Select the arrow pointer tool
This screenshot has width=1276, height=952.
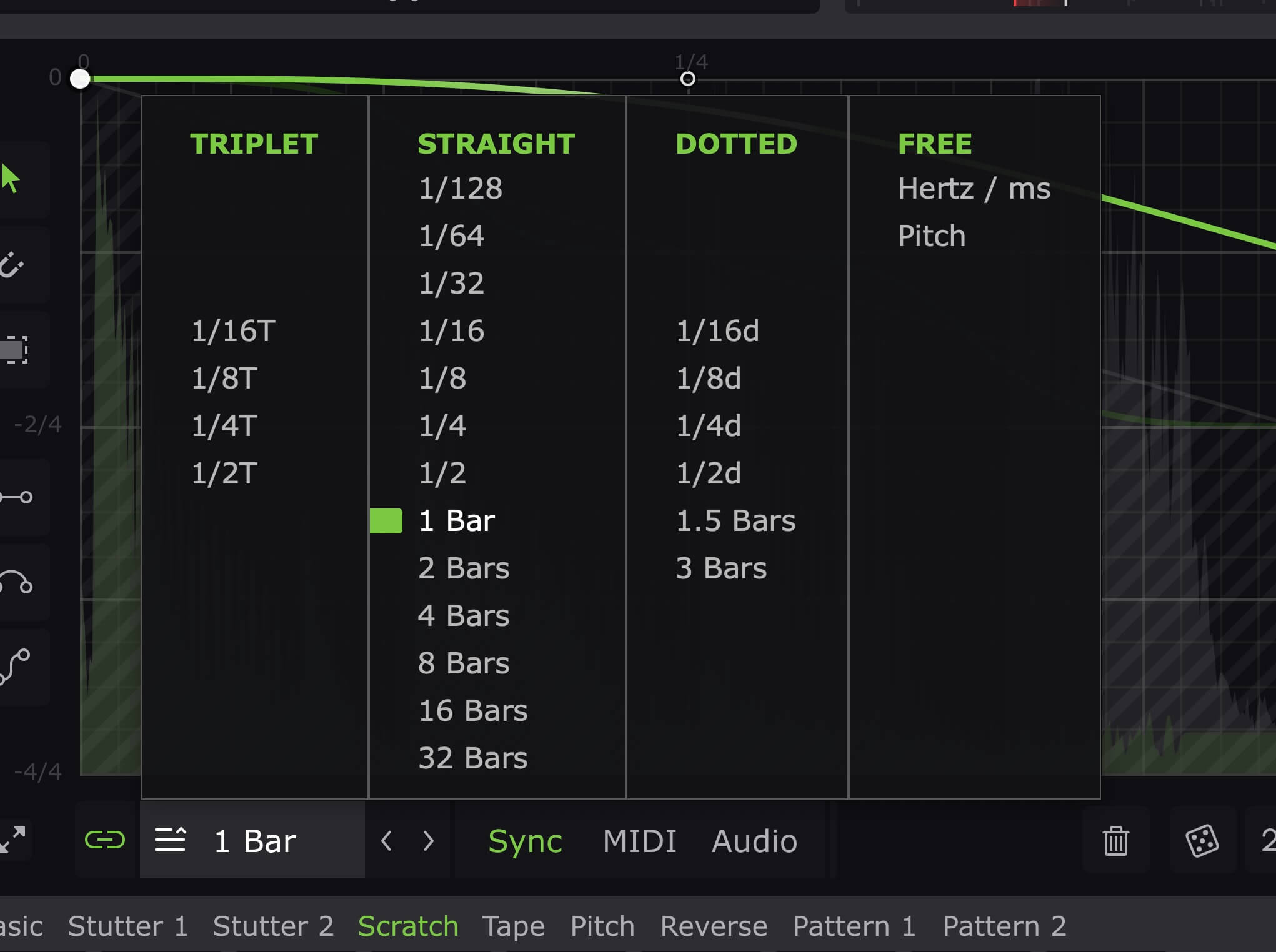click(x=11, y=179)
